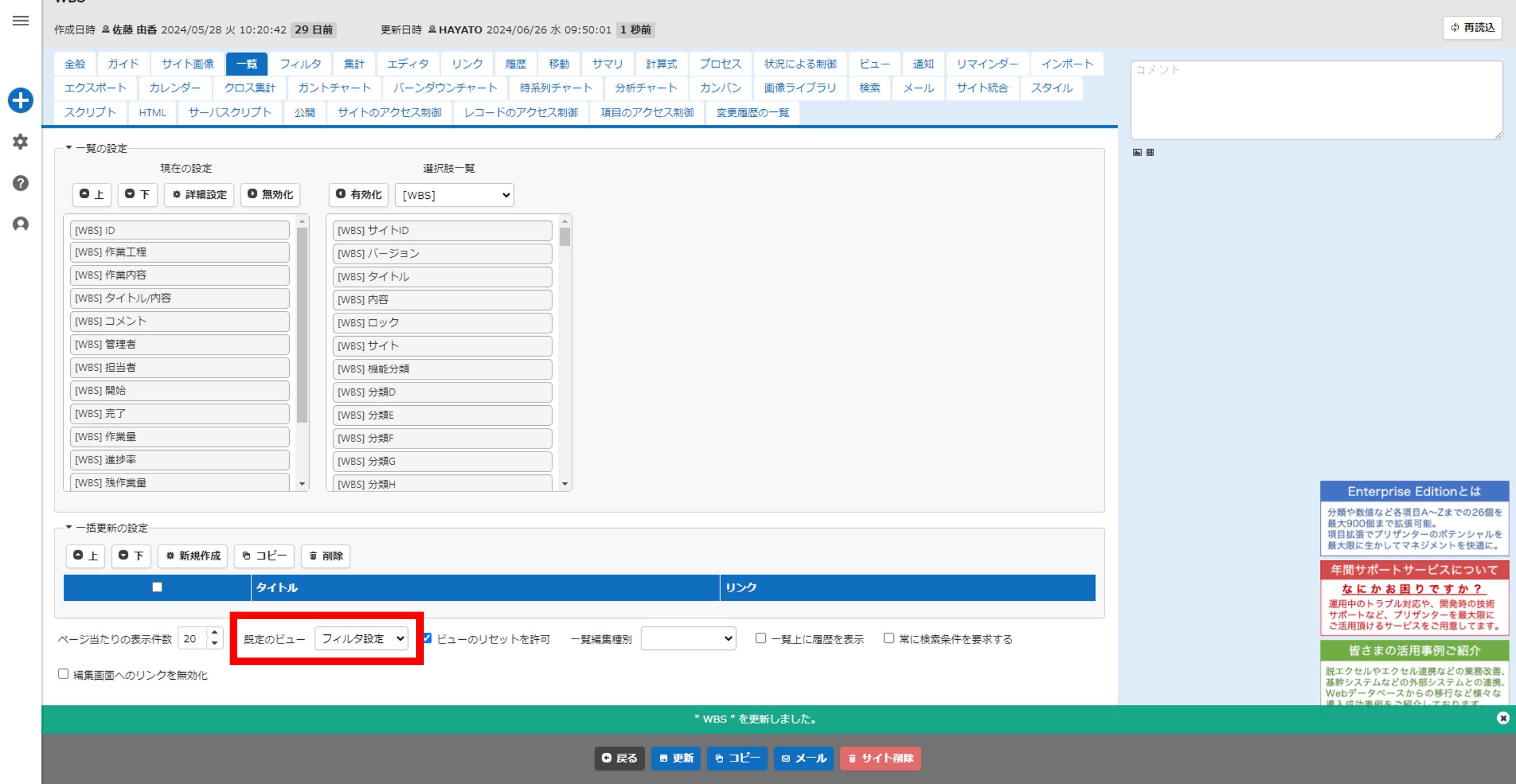Viewport: 1516px width, 784px height.
Task: Click the blue 更新 save button
Action: (x=676, y=758)
